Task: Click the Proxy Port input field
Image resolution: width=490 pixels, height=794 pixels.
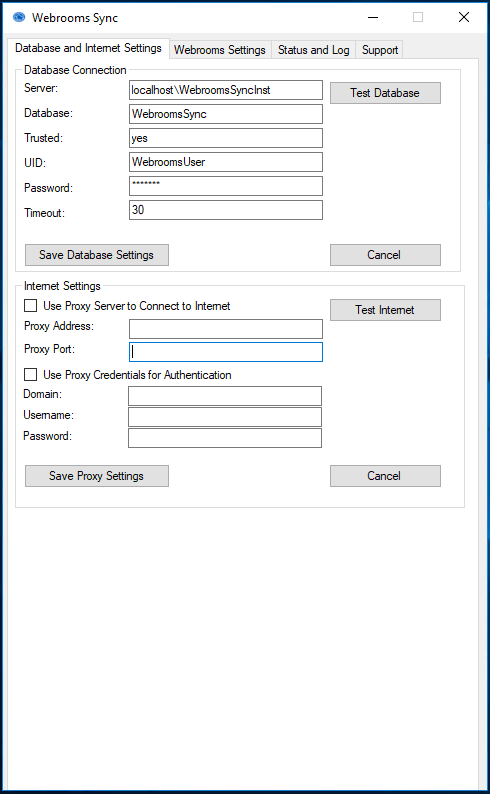Action: [226, 352]
